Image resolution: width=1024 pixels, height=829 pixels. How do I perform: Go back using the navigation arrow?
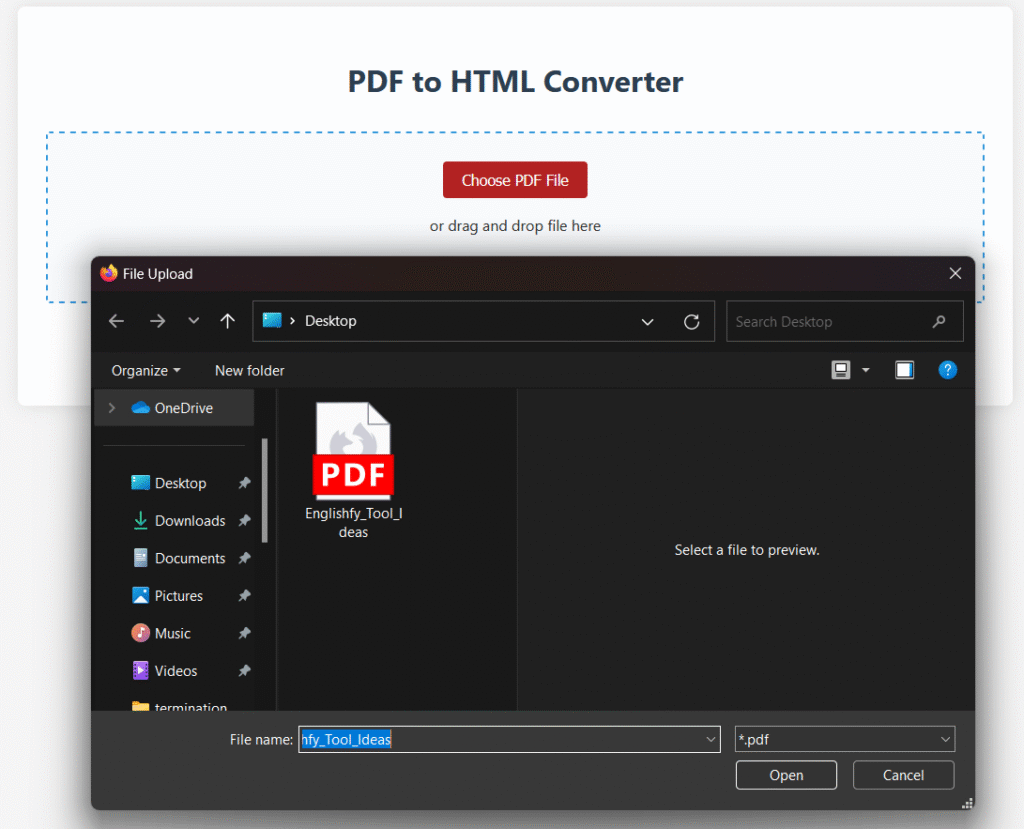(116, 321)
